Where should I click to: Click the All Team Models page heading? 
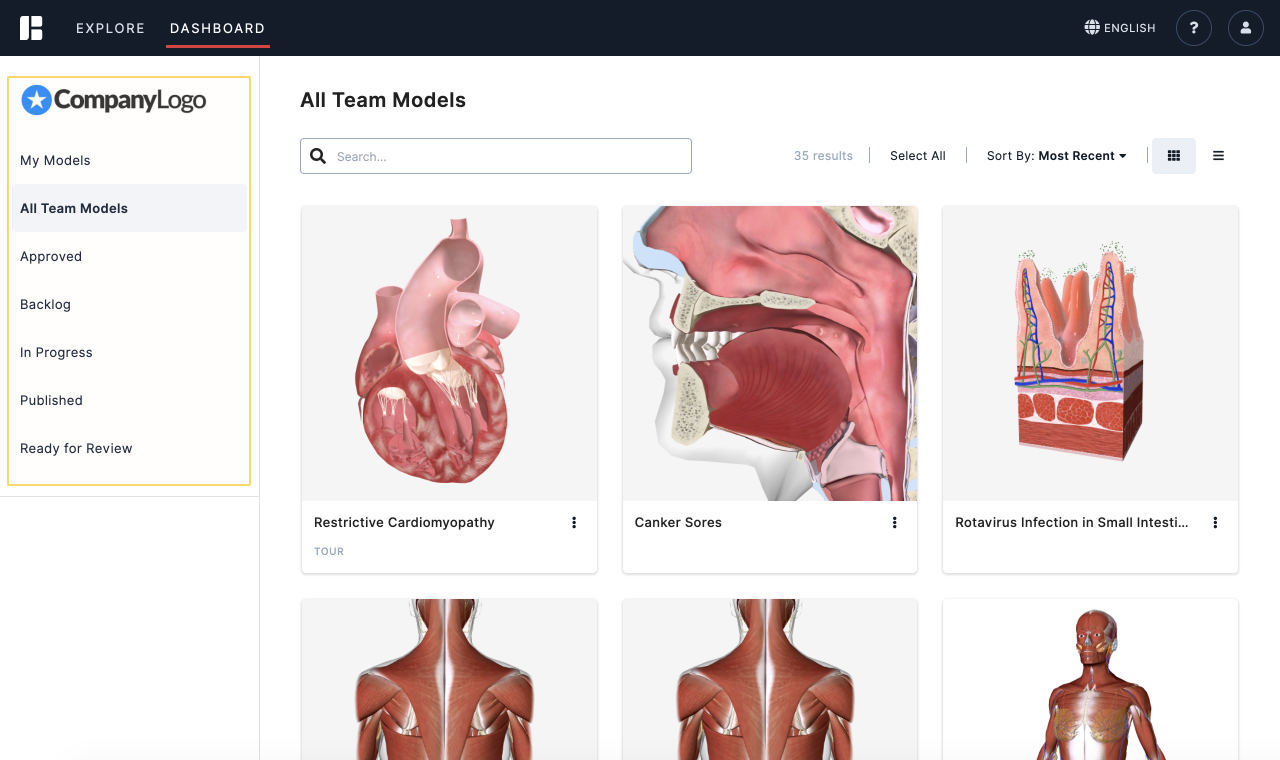[383, 100]
